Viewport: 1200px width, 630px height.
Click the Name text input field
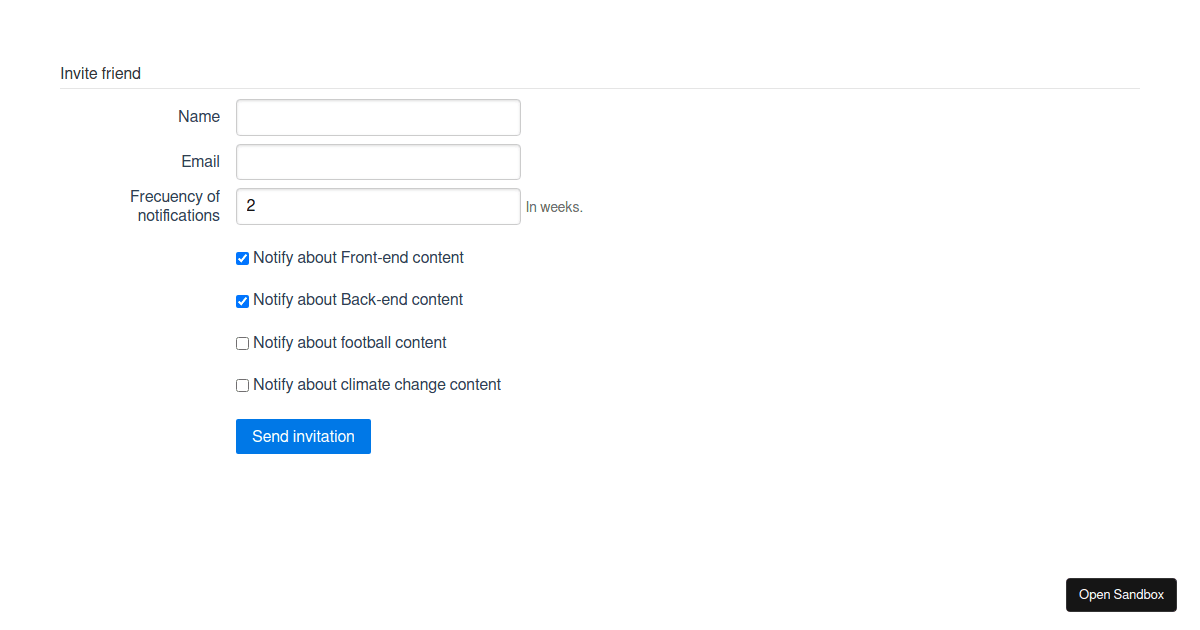click(x=378, y=117)
